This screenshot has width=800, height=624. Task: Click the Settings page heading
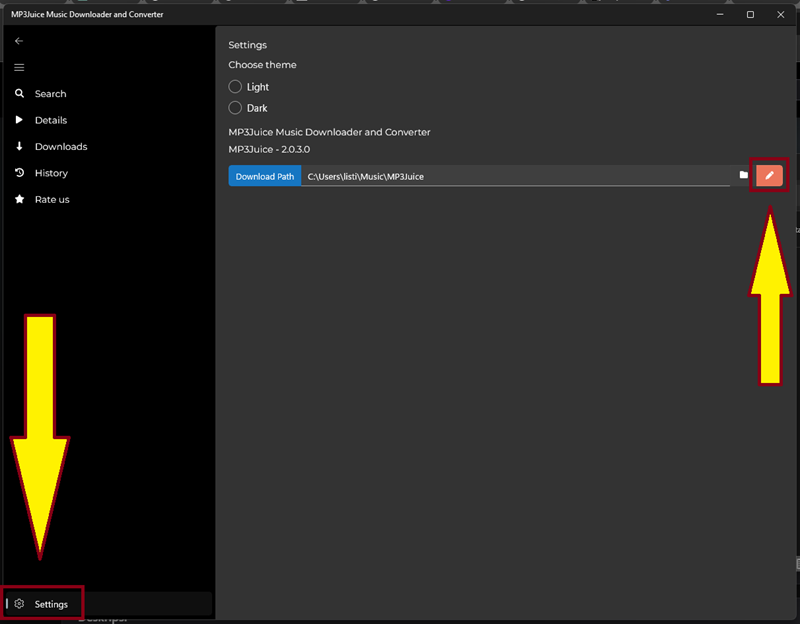[247, 45]
